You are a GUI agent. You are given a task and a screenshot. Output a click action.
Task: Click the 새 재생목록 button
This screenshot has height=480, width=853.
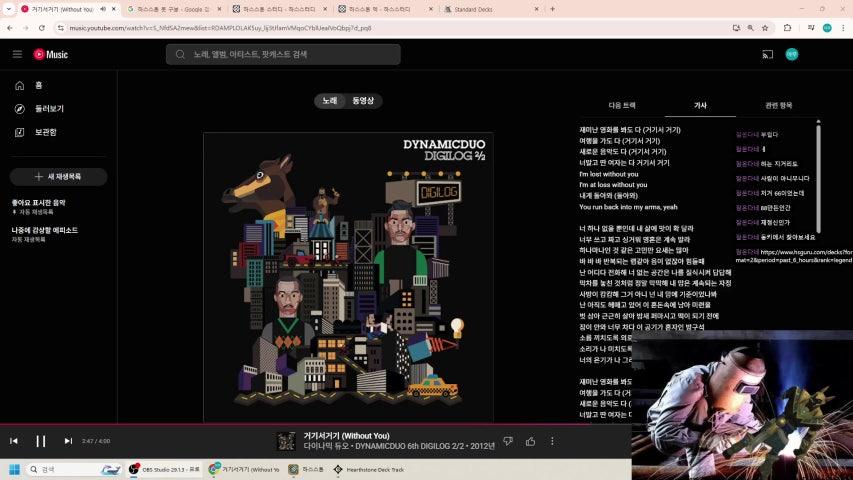pos(59,177)
